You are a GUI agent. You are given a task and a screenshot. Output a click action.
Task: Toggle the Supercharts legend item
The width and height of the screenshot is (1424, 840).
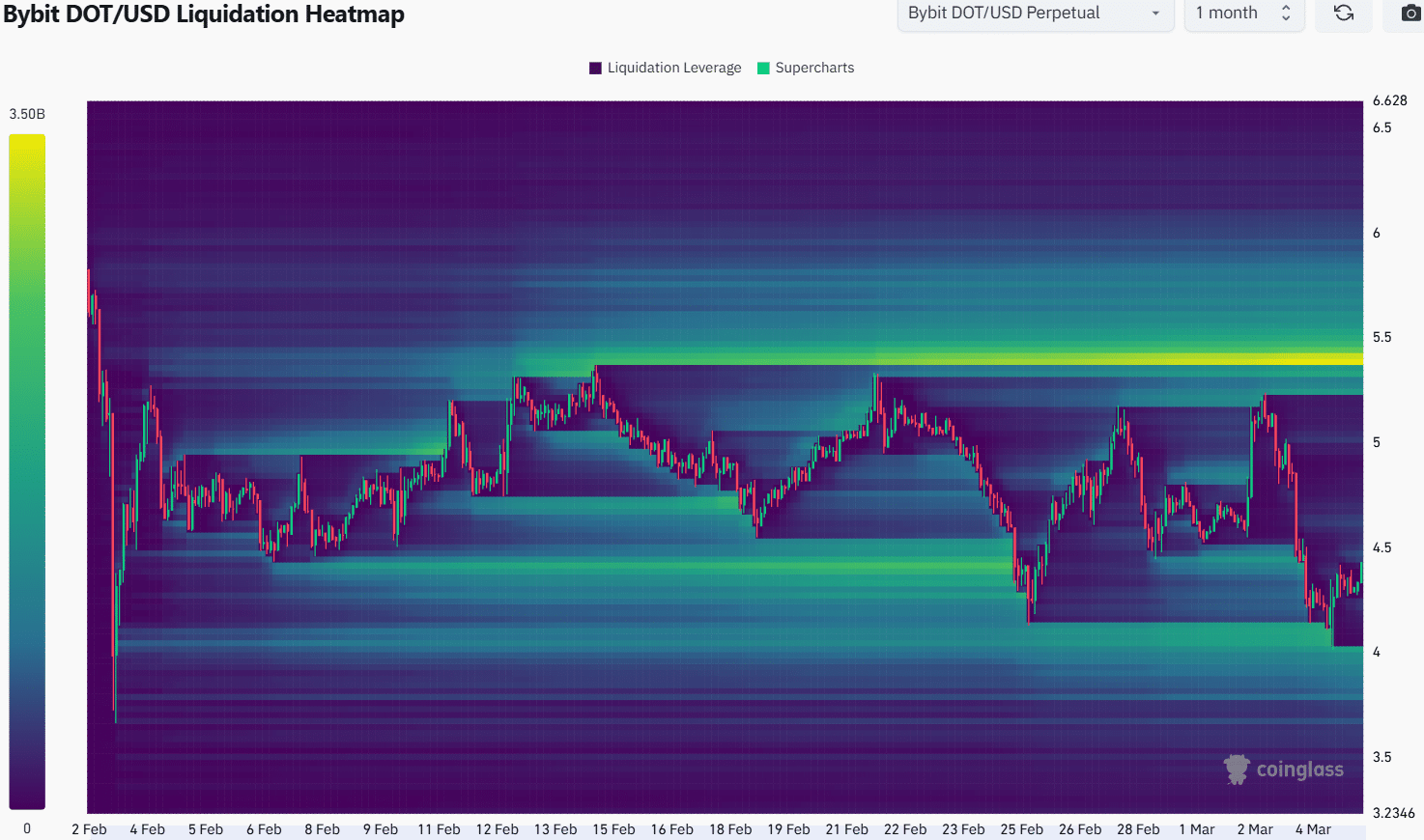tap(806, 68)
